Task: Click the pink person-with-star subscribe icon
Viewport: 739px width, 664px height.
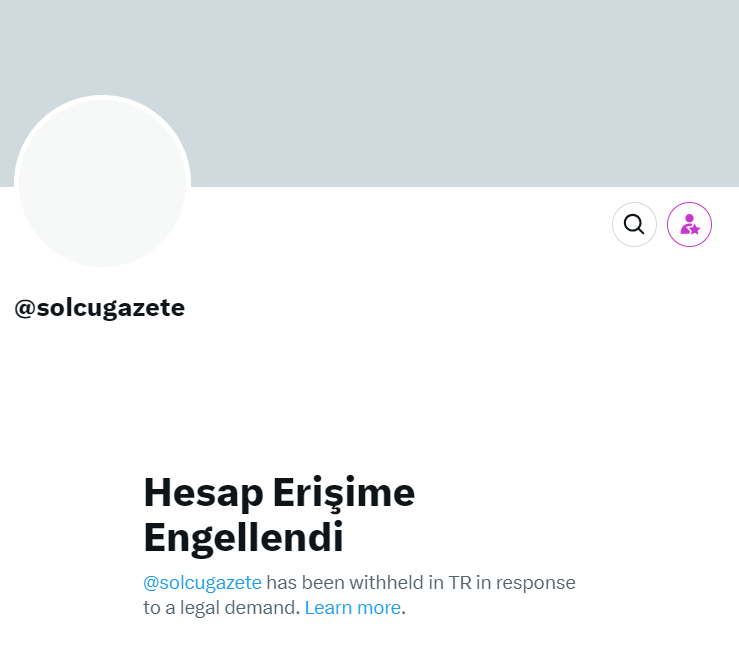Action: 689,224
